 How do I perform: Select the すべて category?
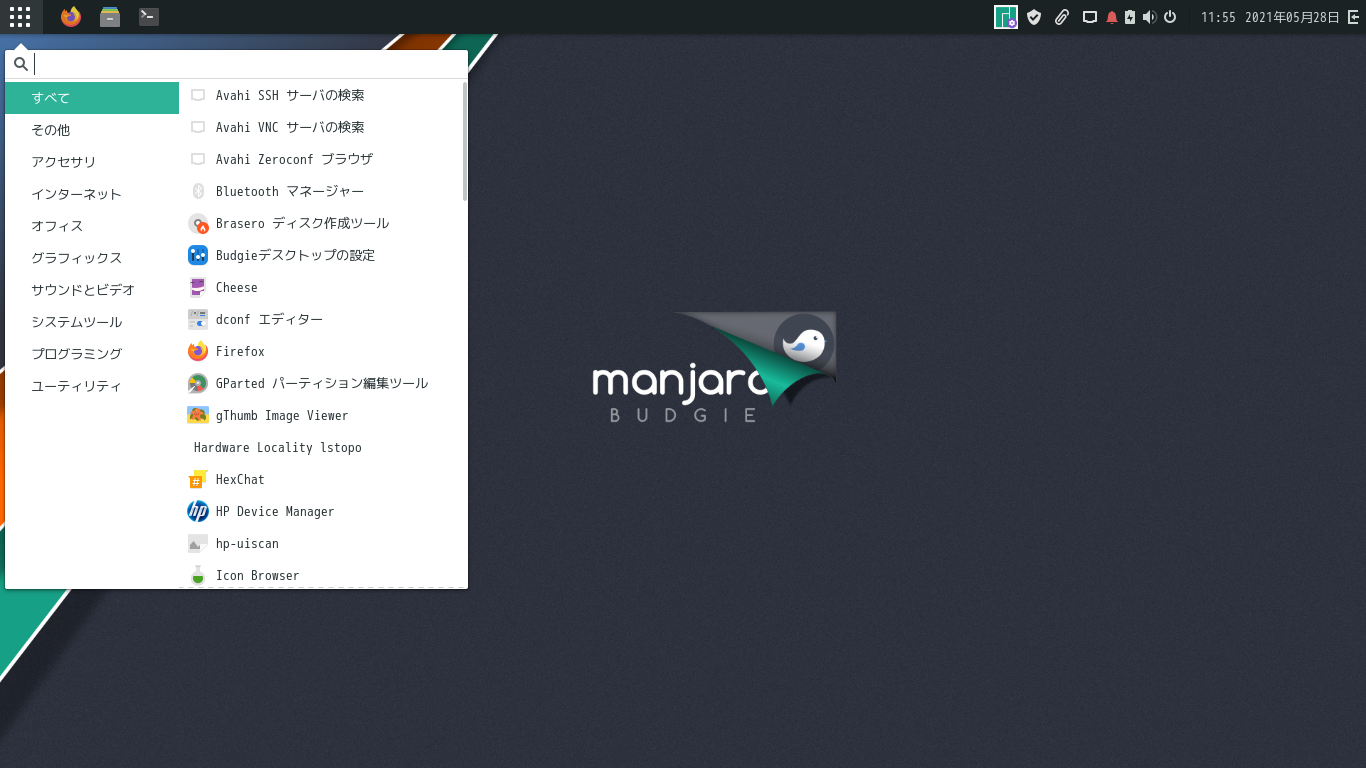coord(92,98)
